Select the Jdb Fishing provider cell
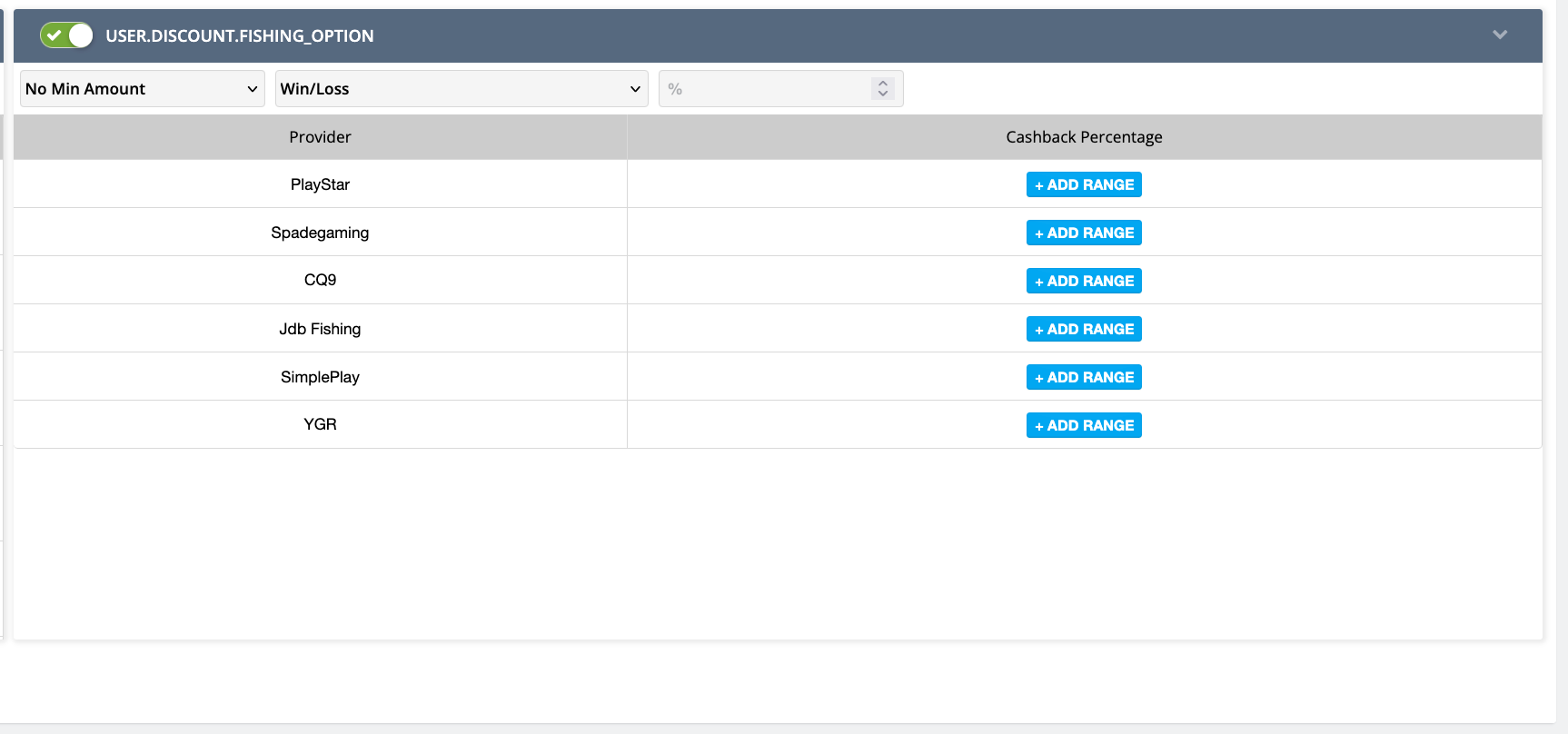Image resolution: width=1568 pixels, height=734 pixels. click(x=320, y=329)
